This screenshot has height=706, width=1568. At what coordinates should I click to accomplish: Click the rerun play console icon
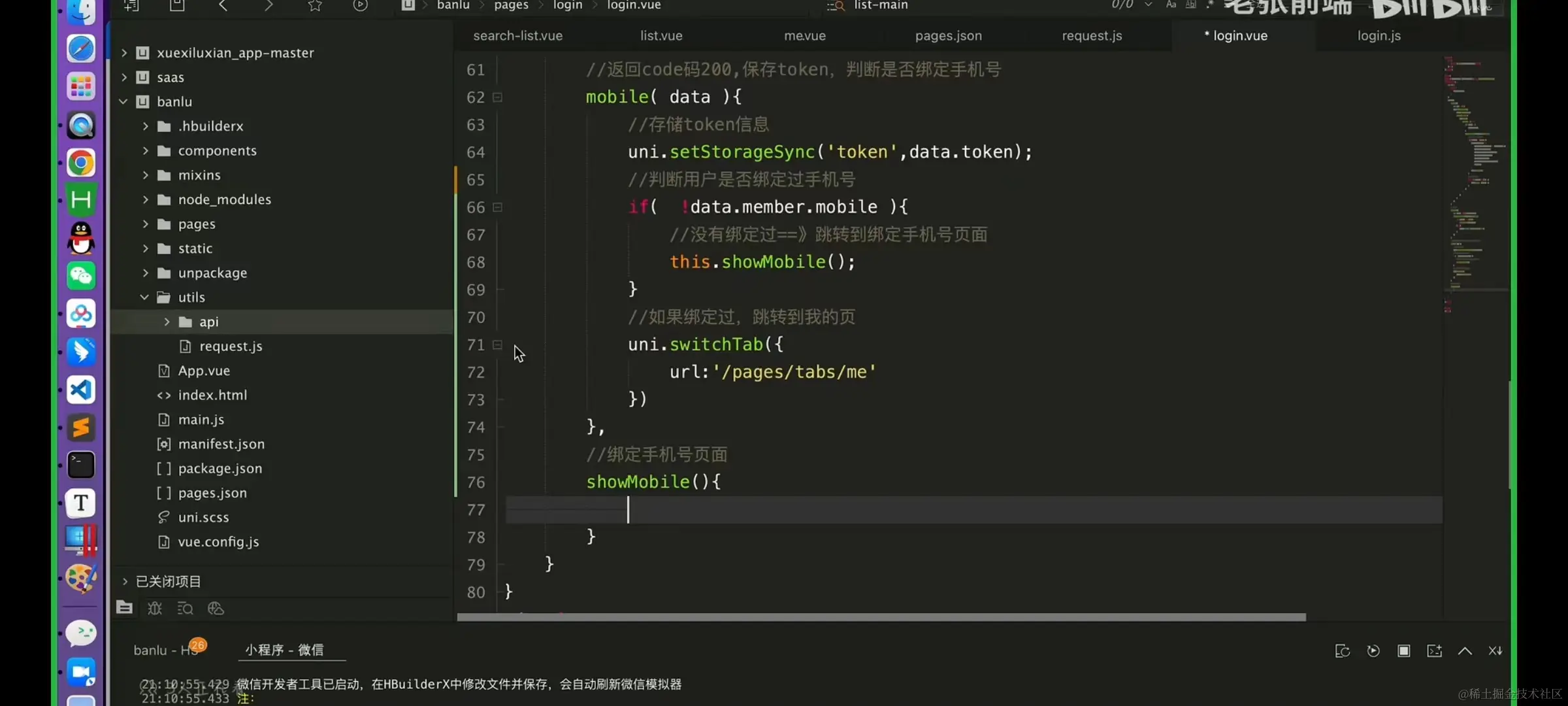(x=1373, y=650)
